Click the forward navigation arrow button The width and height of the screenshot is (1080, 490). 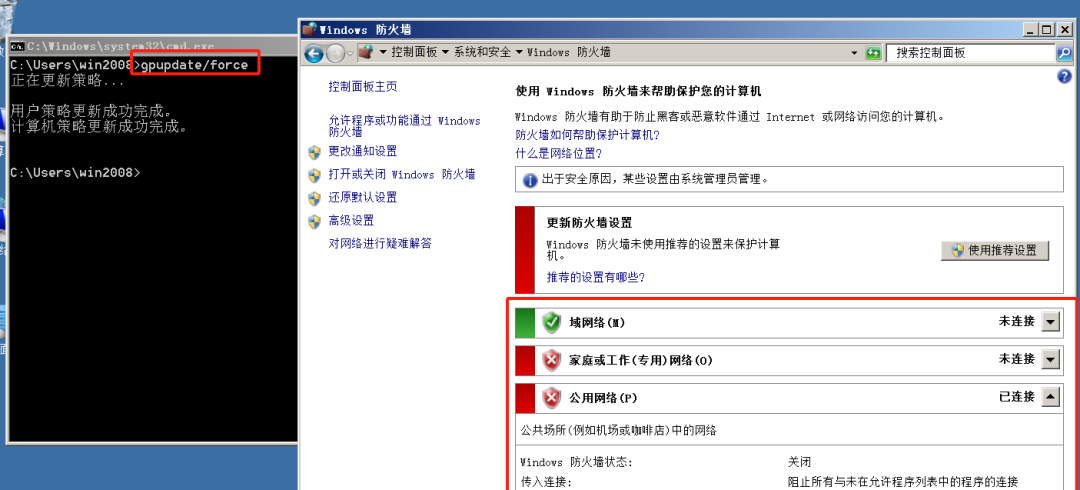click(335, 53)
